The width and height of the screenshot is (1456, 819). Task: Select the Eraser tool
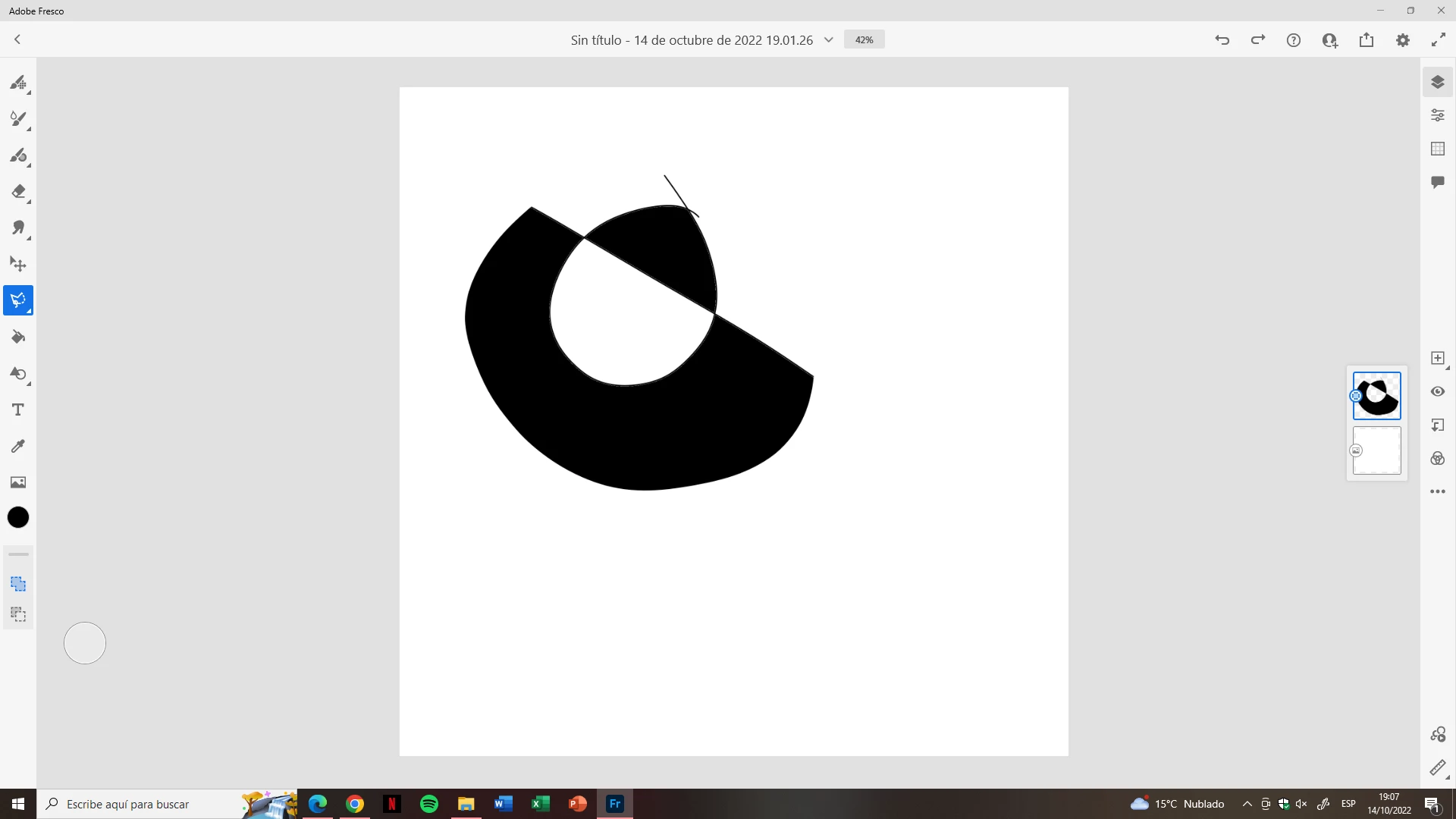18,191
